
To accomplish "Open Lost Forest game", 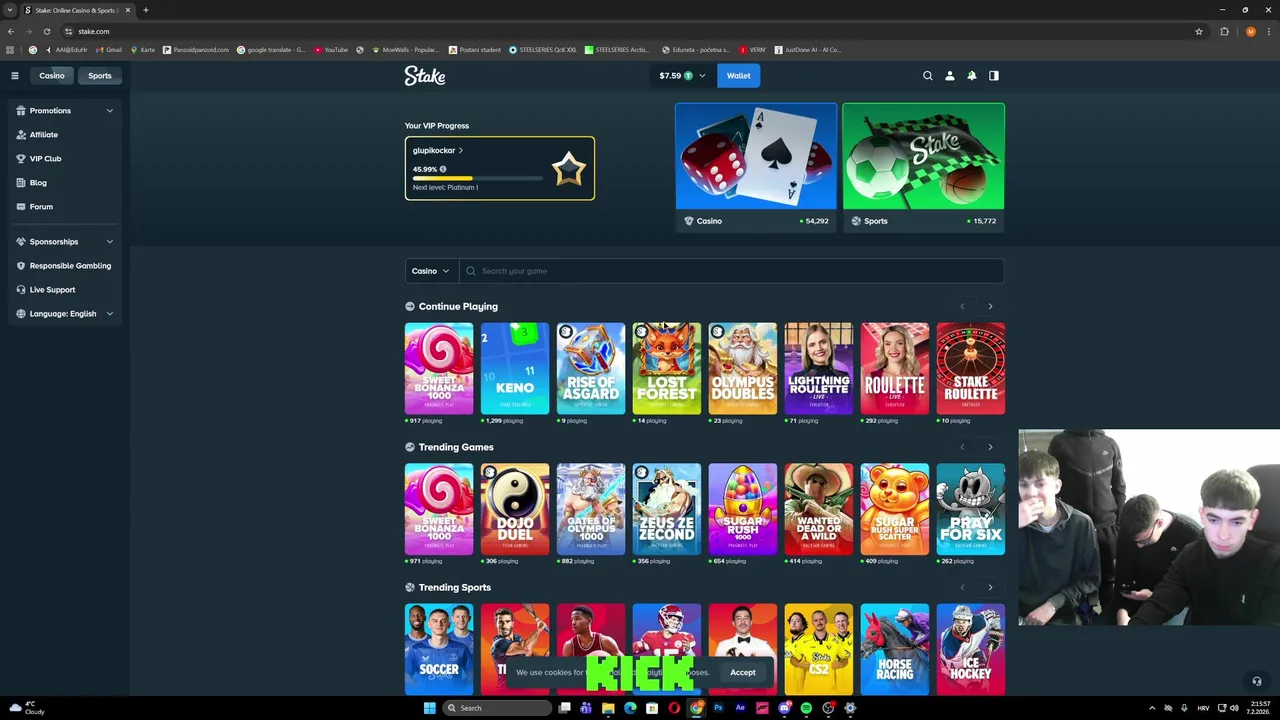I will pos(667,368).
